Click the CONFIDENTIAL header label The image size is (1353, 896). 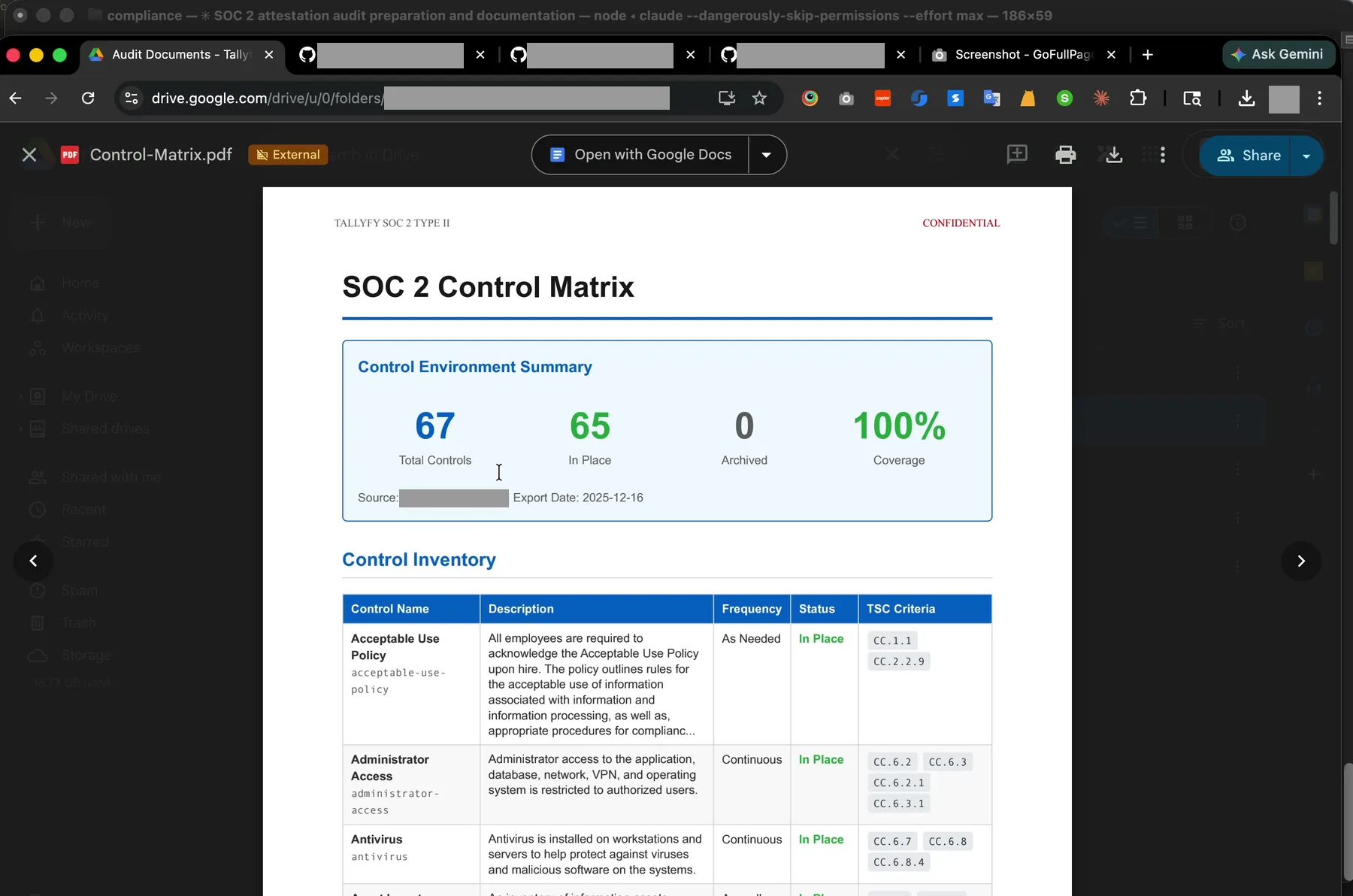coord(961,223)
